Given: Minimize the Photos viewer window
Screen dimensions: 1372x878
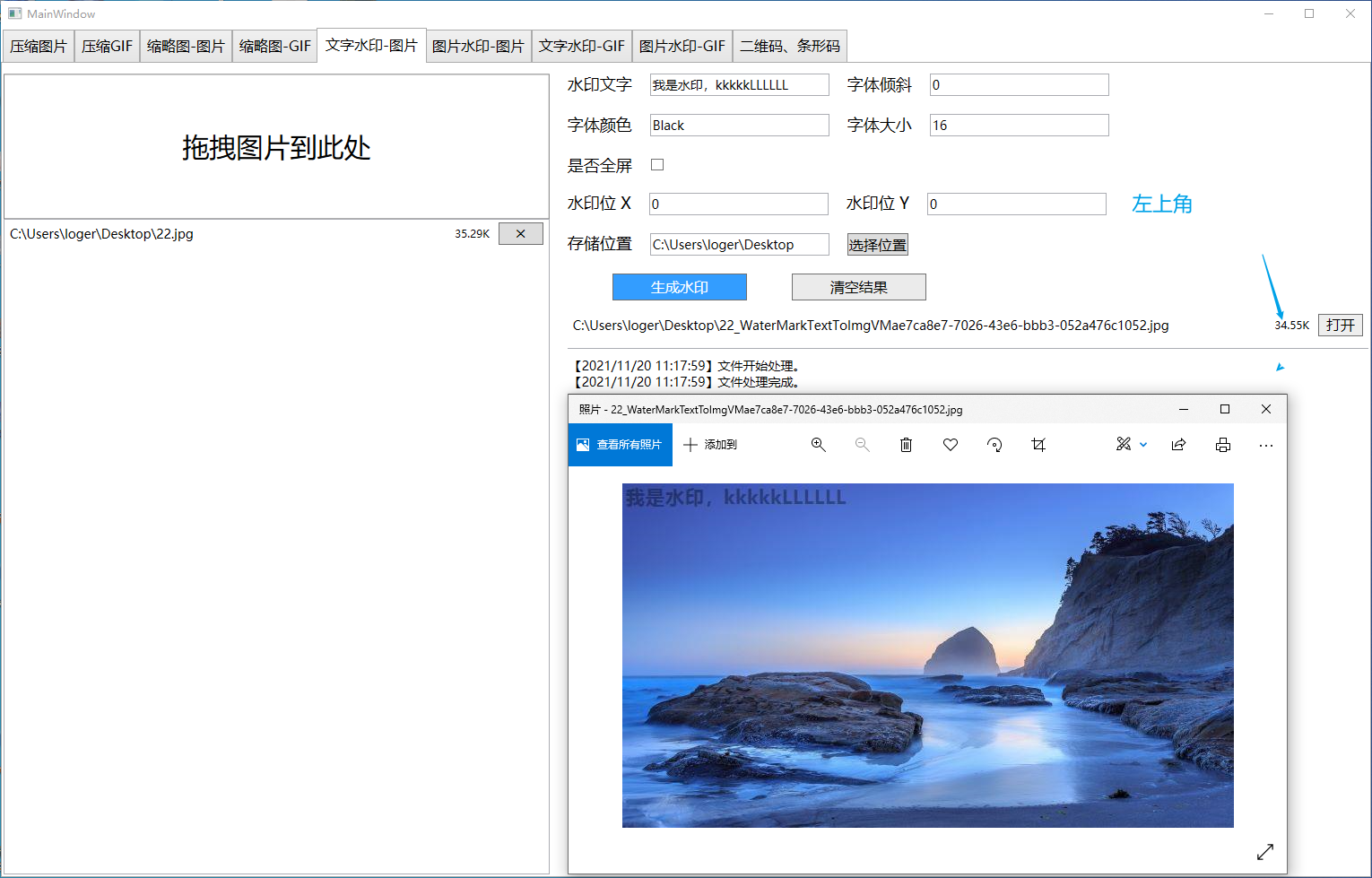Looking at the screenshot, I should click(1184, 409).
